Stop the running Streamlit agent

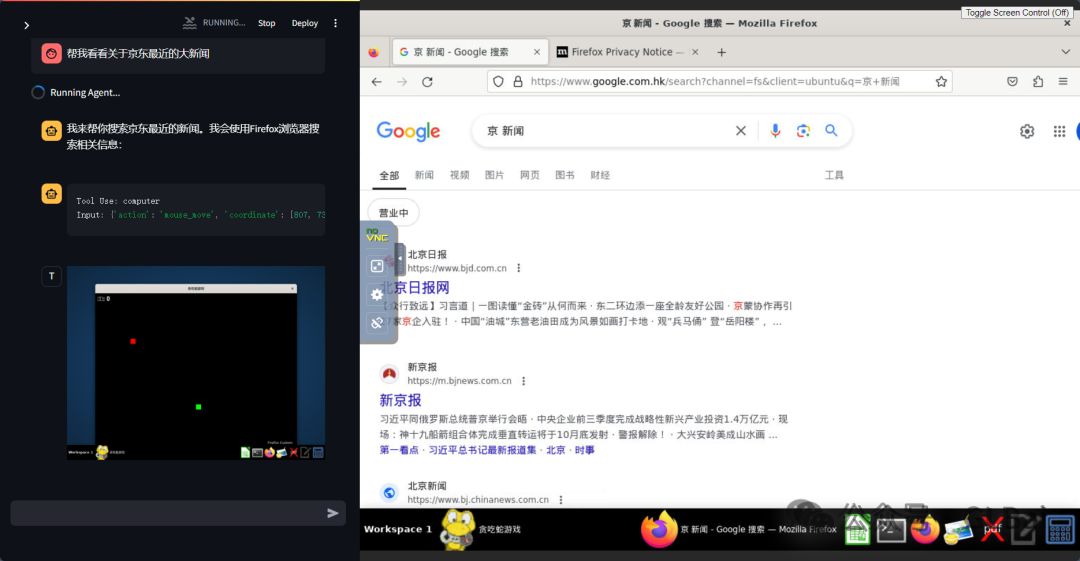pos(267,23)
